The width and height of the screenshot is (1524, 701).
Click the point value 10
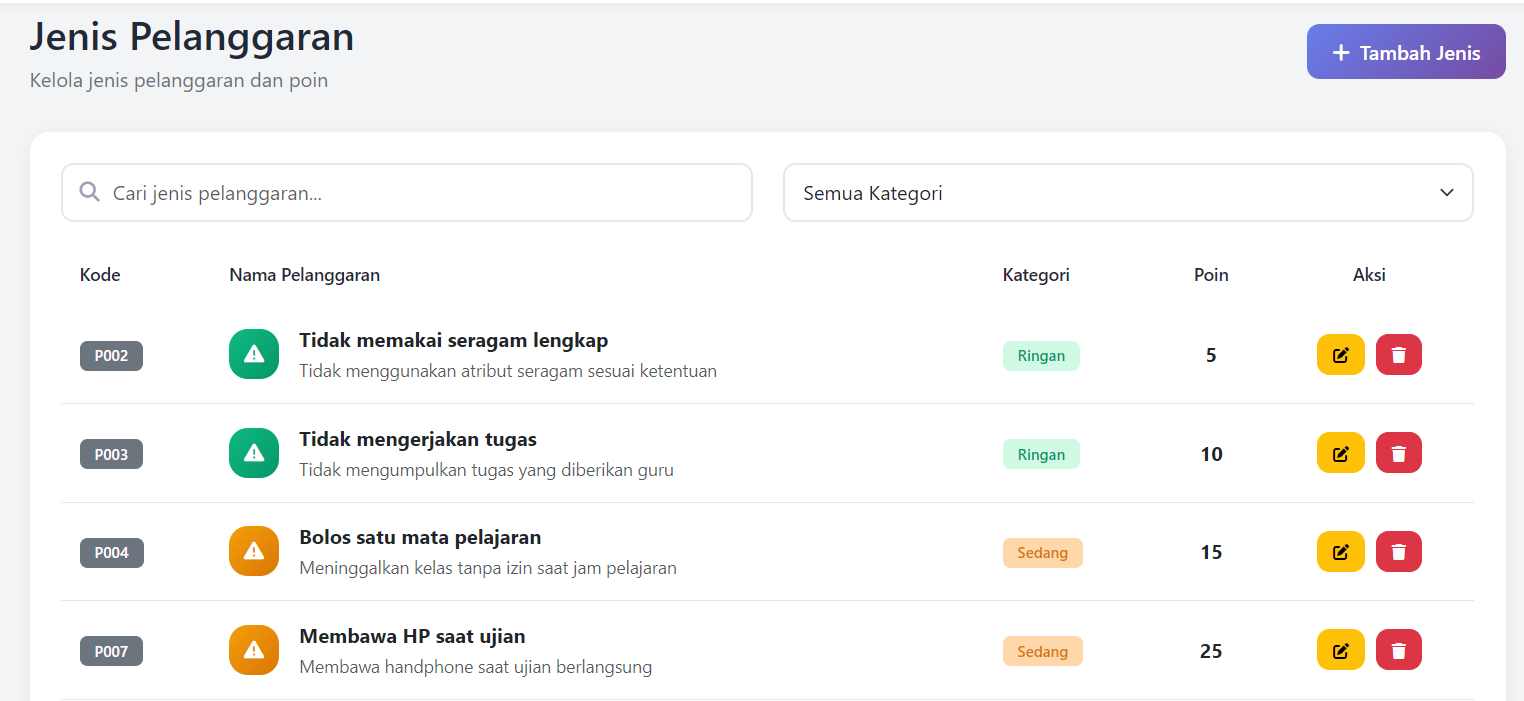pyautogui.click(x=1211, y=454)
